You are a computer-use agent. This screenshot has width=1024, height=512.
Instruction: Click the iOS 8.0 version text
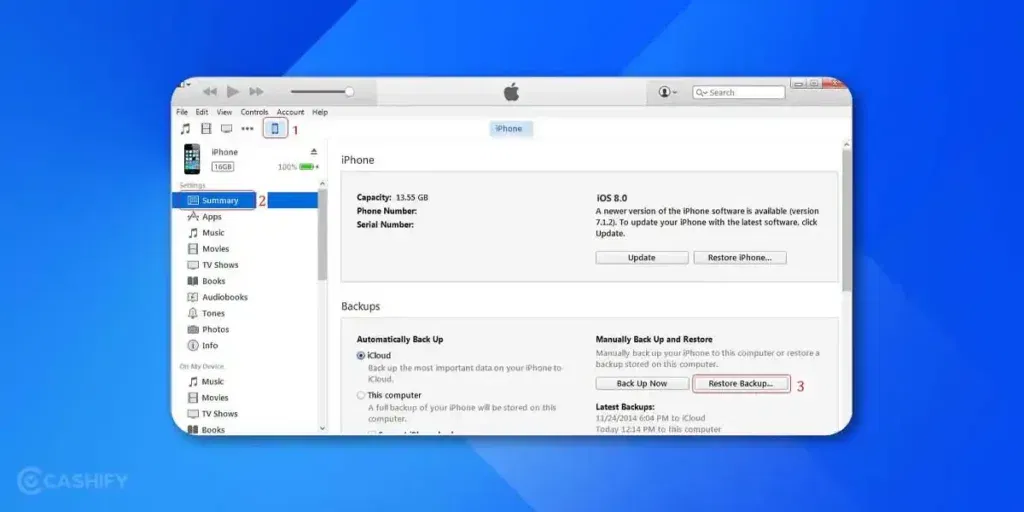(x=612, y=198)
